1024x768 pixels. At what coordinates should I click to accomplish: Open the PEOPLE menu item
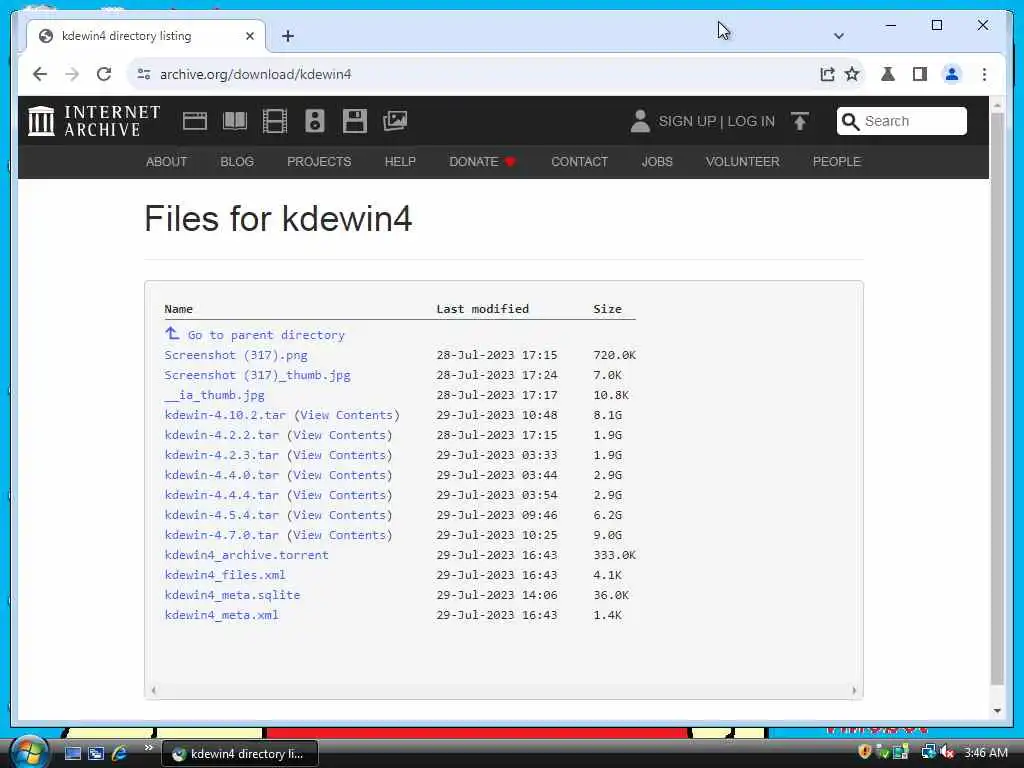(837, 161)
